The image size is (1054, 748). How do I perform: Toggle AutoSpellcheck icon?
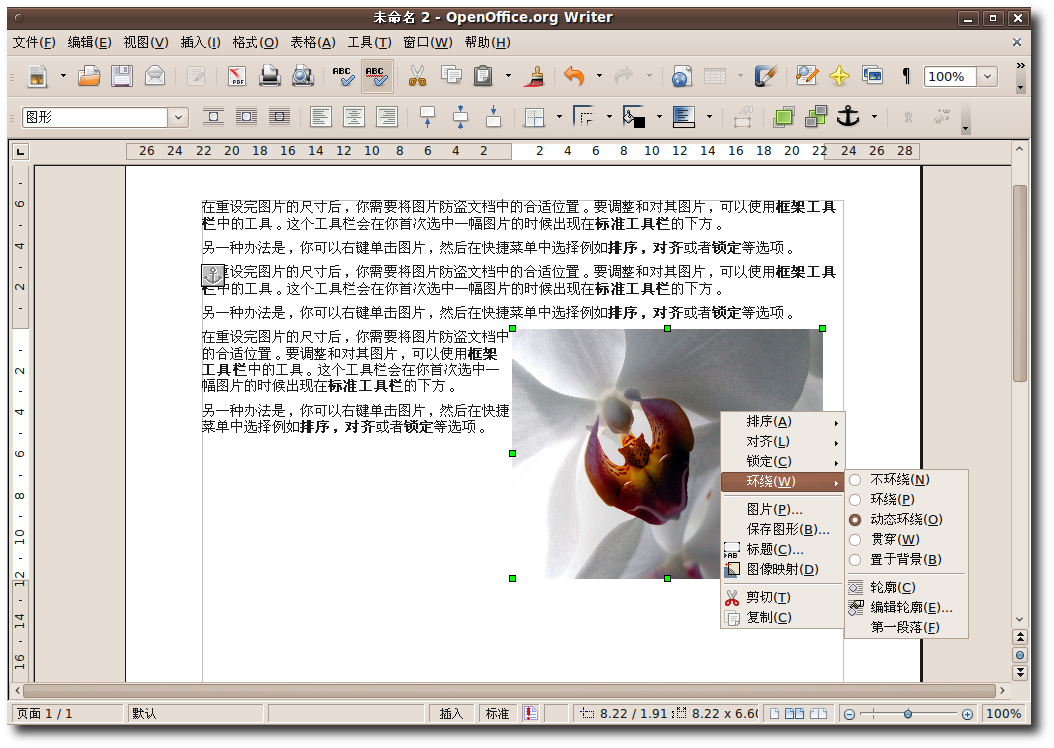coord(376,76)
